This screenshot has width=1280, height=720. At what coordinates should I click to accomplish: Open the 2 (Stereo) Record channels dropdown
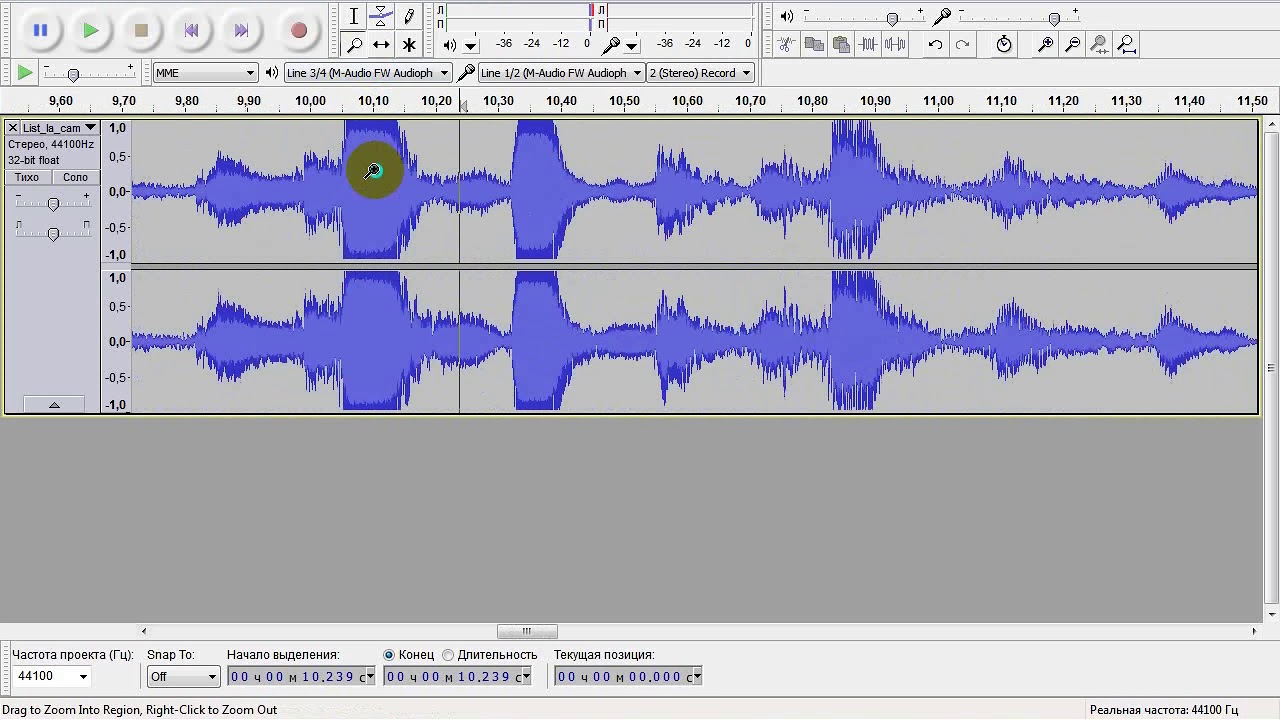pyautogui.click(x=700, y=73)
